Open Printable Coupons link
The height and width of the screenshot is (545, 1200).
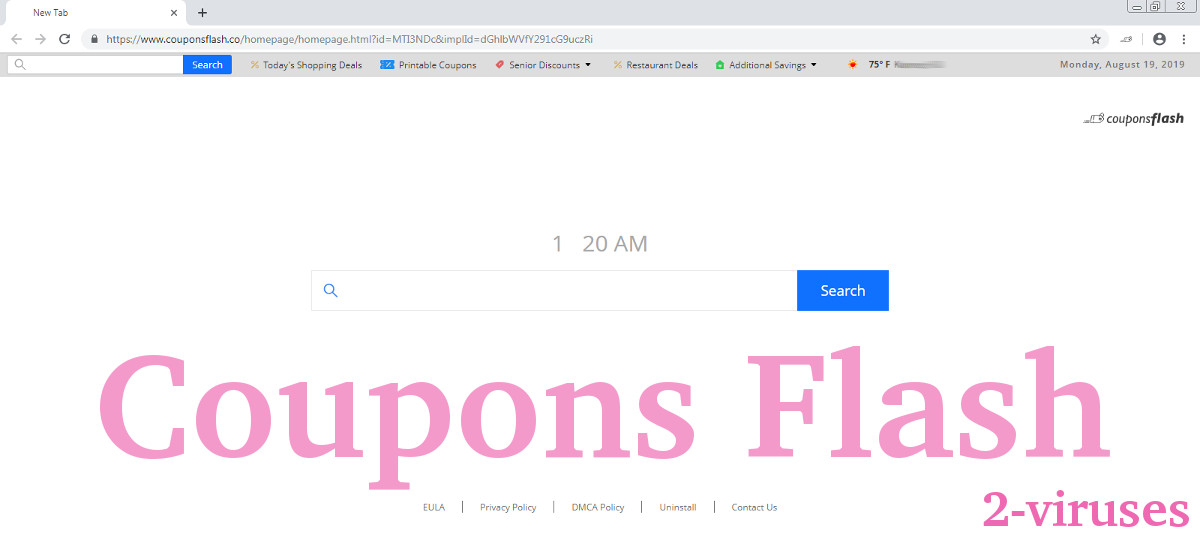tap(437, 65)
